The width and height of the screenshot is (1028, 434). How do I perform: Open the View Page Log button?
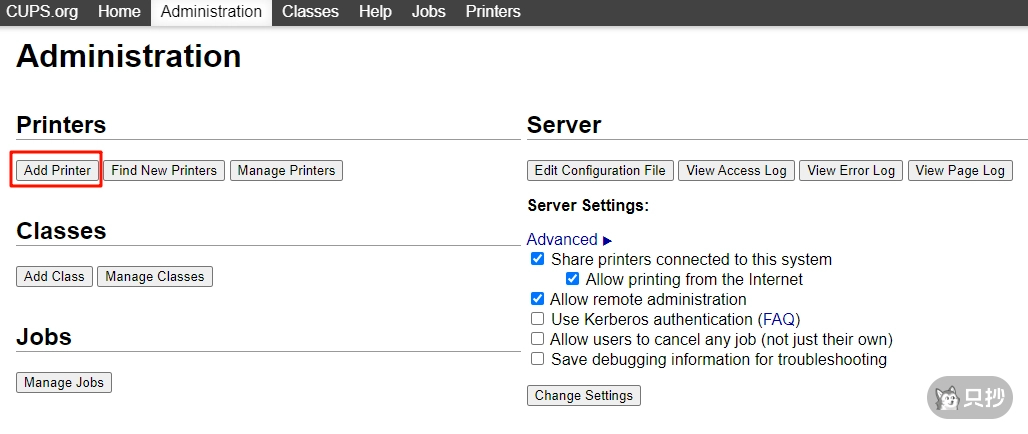(x=960, y=171)
